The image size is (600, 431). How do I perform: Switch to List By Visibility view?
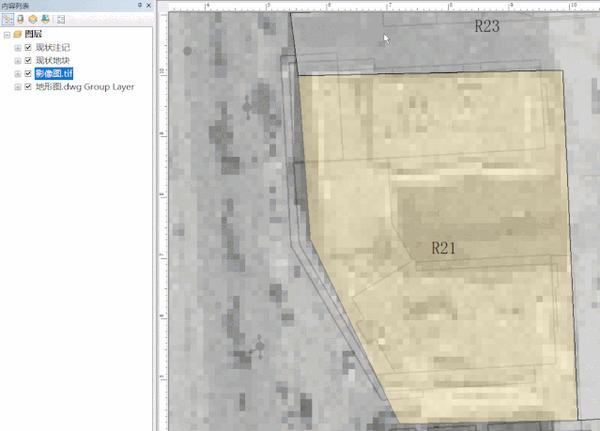[33, 19]
